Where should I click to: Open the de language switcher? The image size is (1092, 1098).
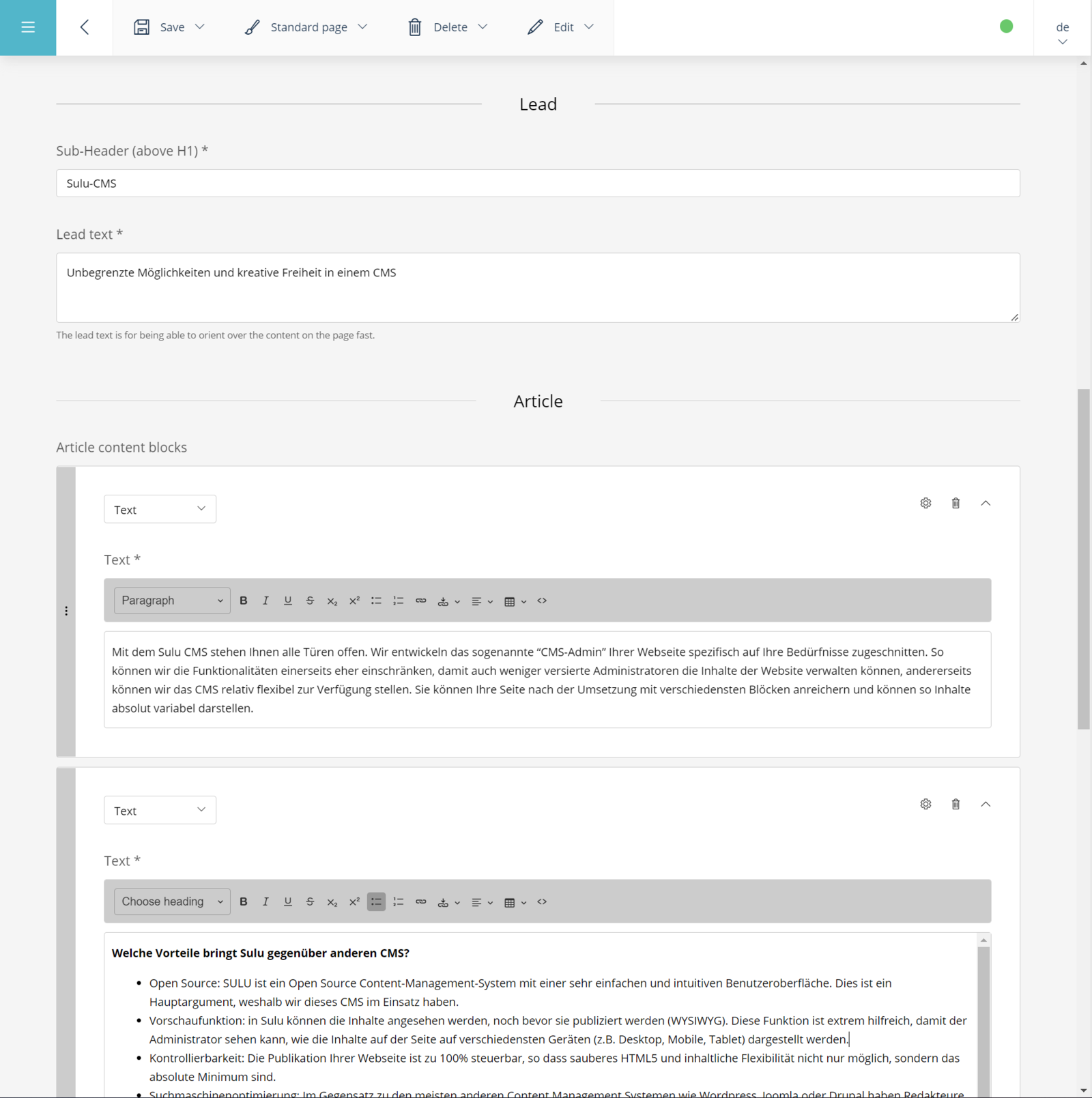pyautogui.click(x=1063, y=33)
